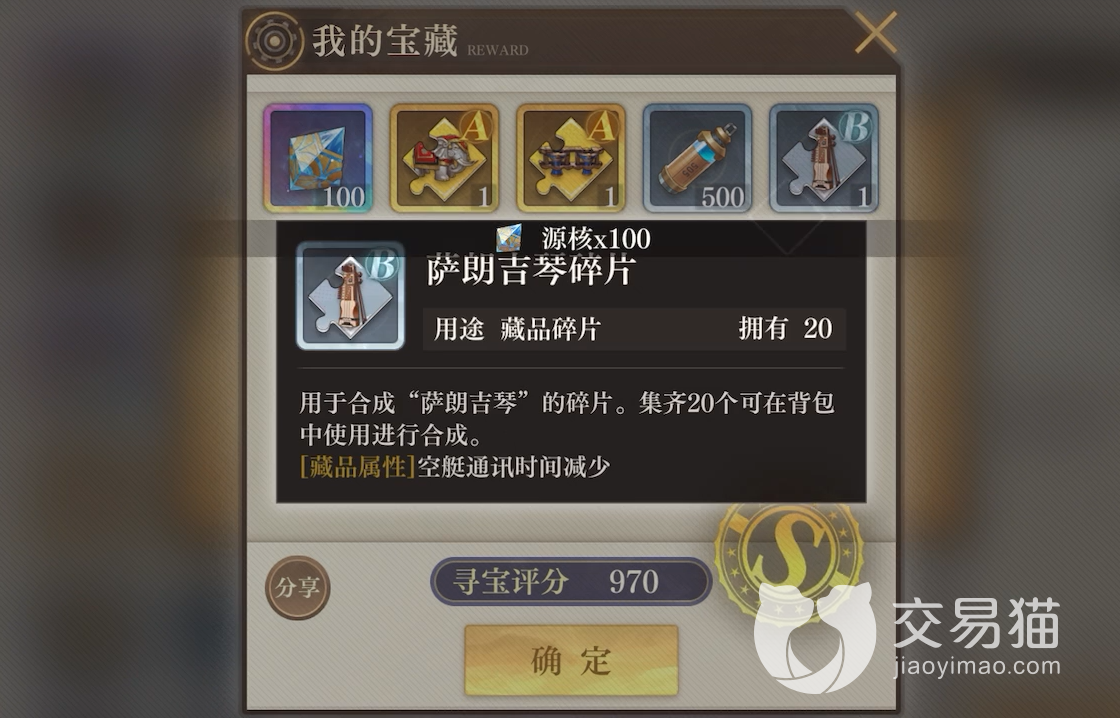Viewport: 1120px width, 718px height.
Task: Confirm rewards with the 确定 button
Action: click(x=571, y=660)
